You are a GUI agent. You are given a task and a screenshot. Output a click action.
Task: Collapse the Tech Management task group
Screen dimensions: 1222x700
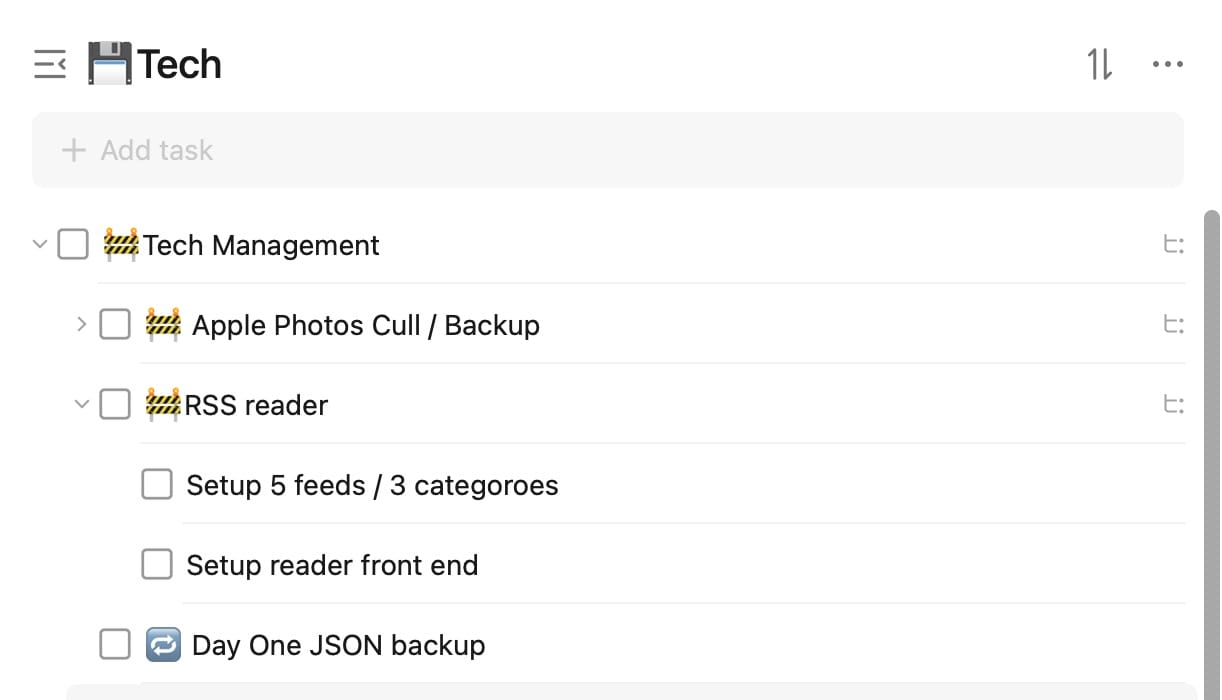(x=40, y=244)
